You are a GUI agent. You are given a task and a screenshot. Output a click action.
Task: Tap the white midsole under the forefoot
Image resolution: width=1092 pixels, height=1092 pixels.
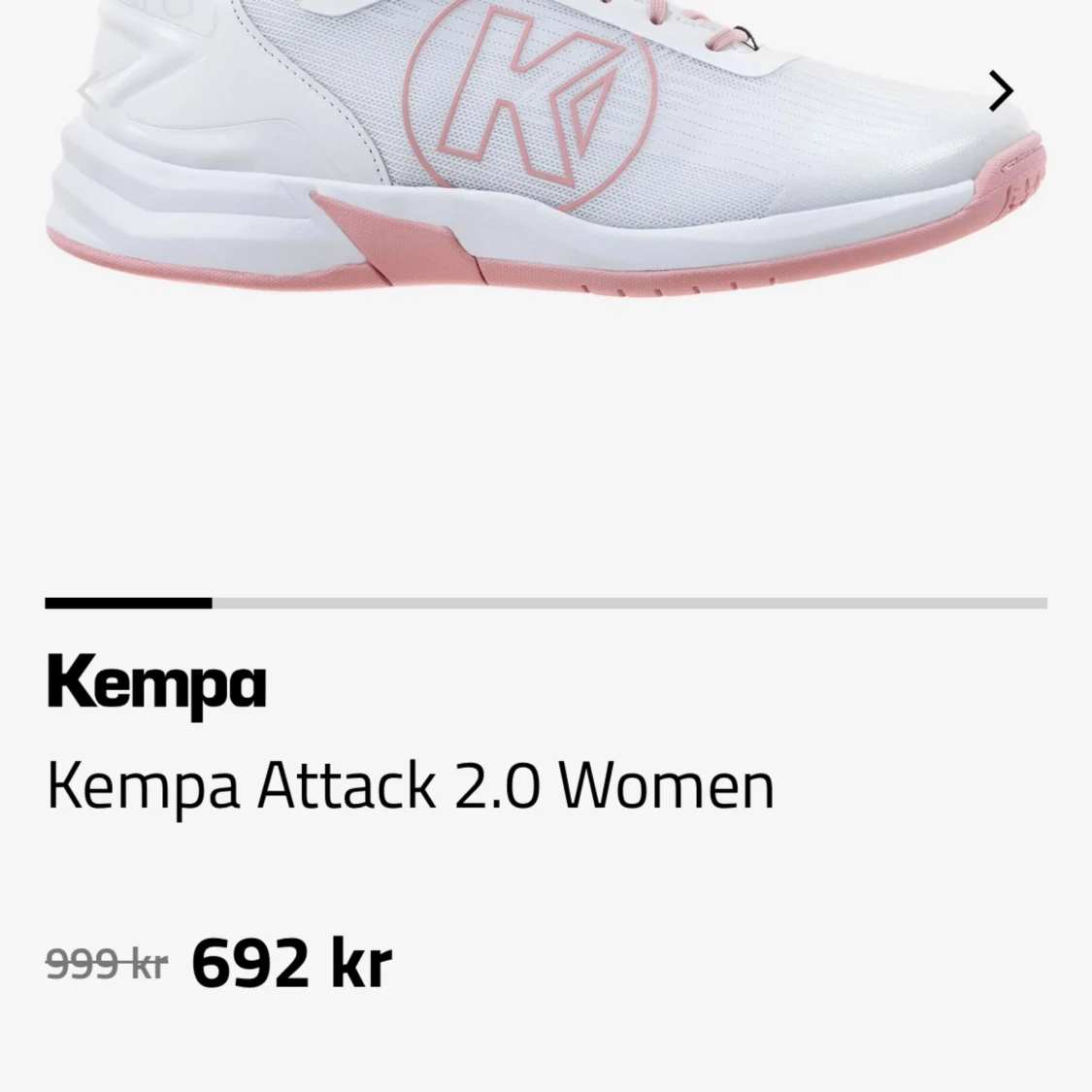point(731,230)
